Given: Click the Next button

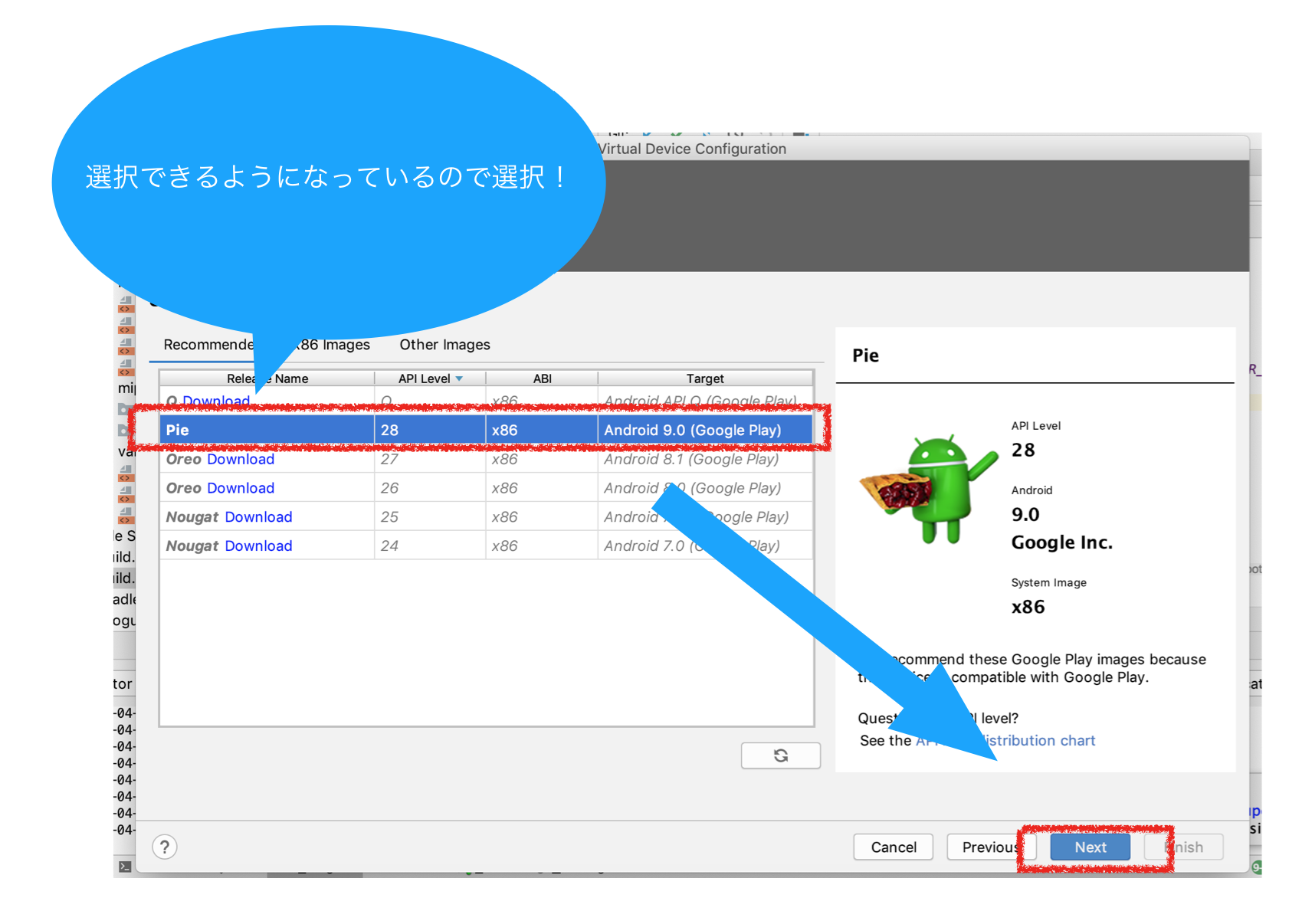Looking at the screenshot, I should click(x=1090, y=847).
